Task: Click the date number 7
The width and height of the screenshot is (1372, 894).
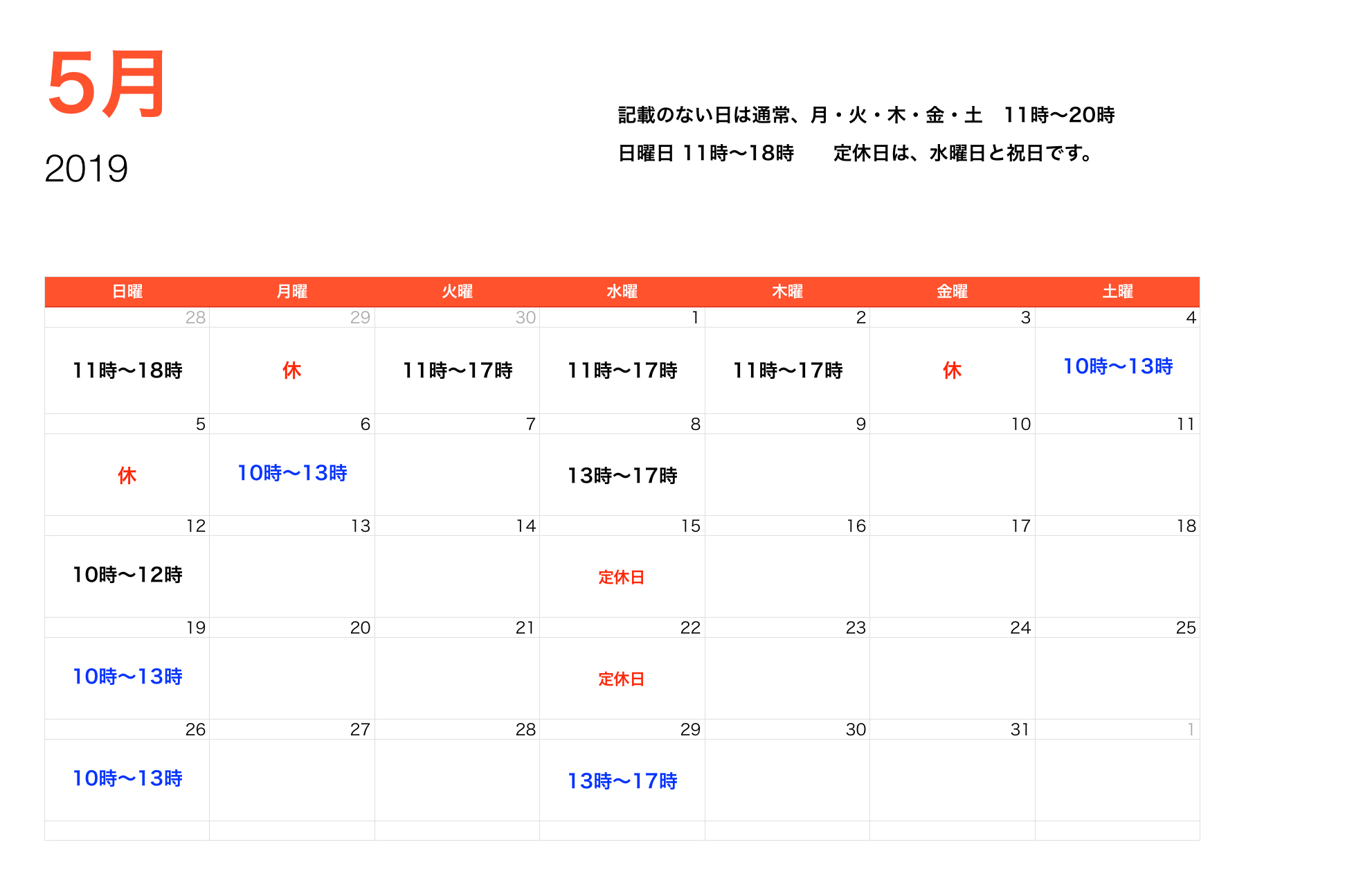Action: tap(531, 424)
